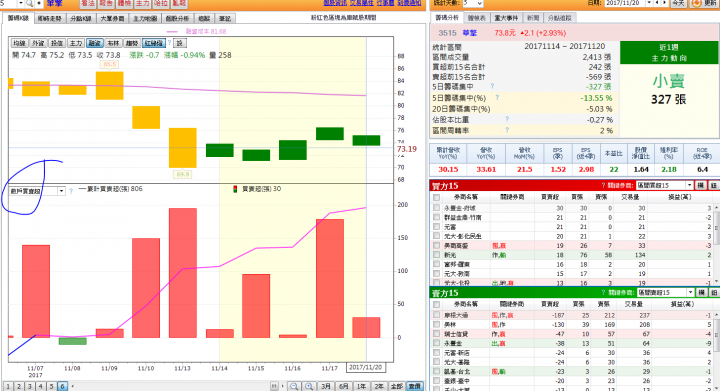Viewport: 720px width, 391px height.
Task: Click page button 1 below the chart
Action: 8,386
